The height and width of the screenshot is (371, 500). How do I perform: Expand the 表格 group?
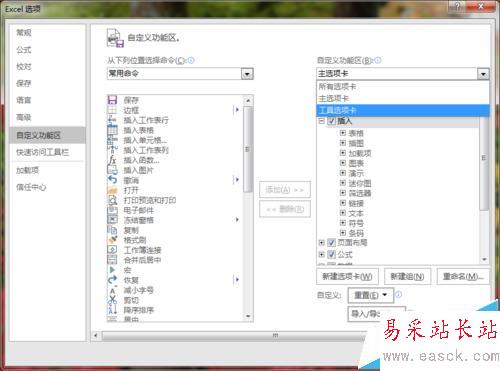343,133
